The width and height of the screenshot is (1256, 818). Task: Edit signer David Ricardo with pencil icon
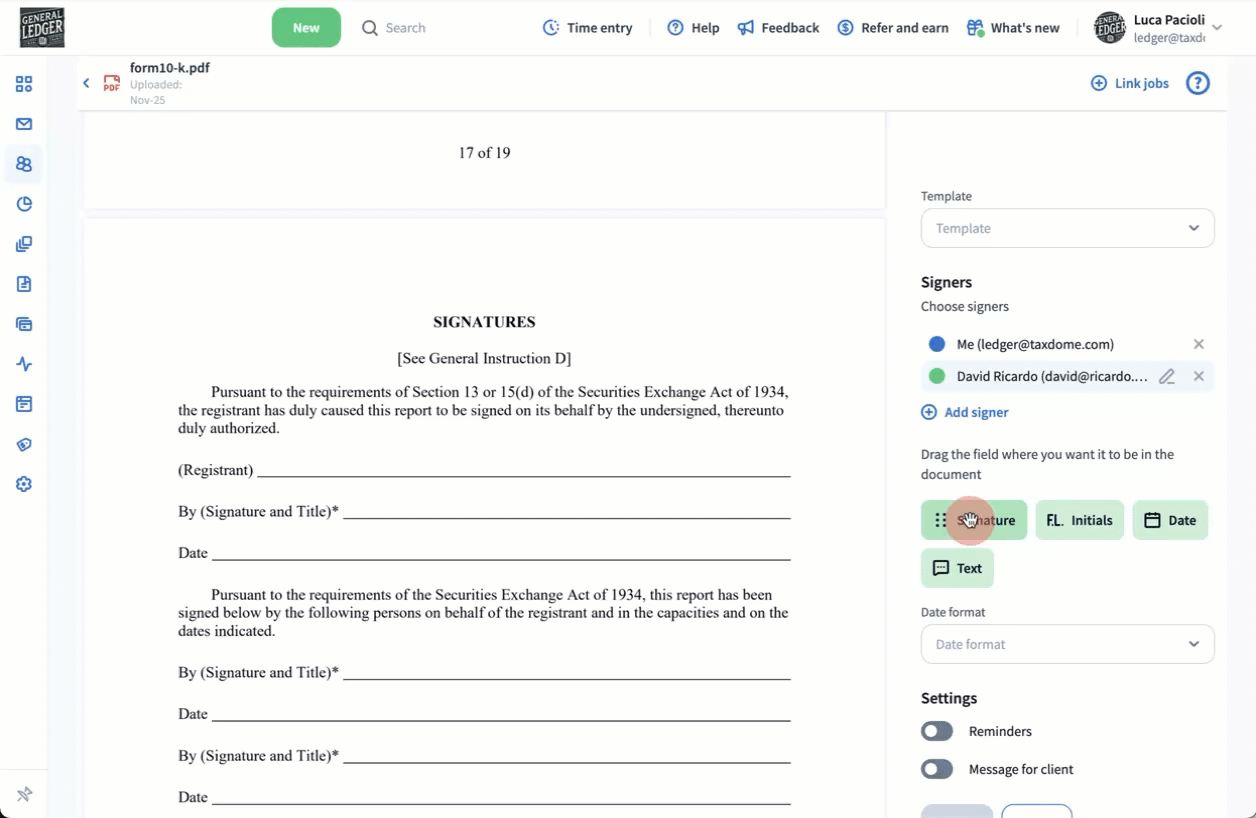(1166, 377)
